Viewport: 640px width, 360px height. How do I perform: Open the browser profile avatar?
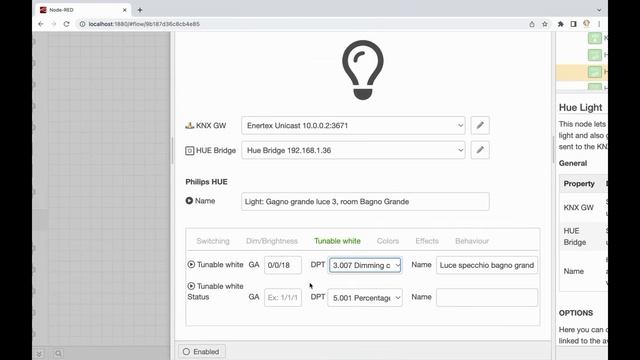(587, 24)
